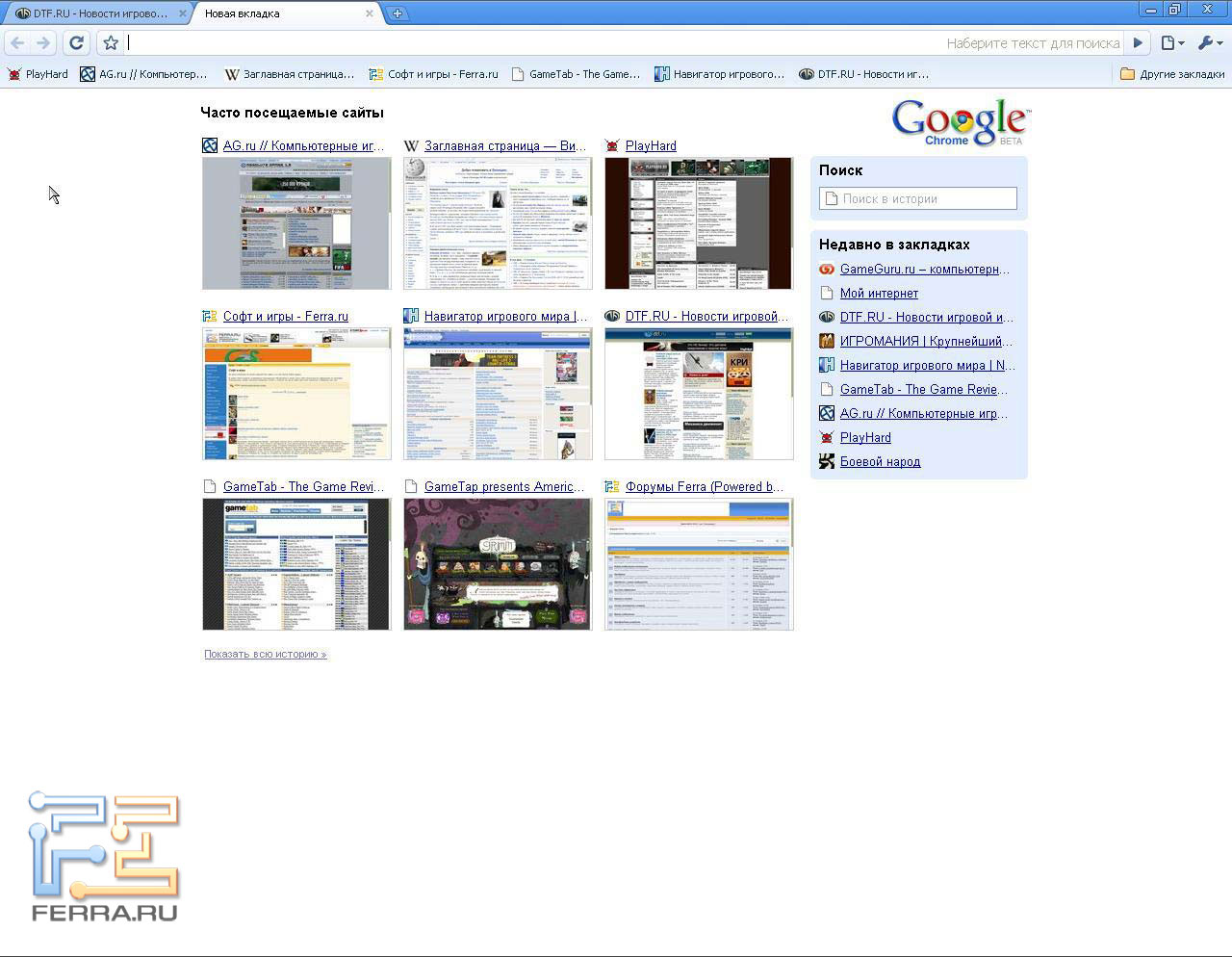Screen dimensions: 1232x957
Task: Open the wrench settings menu
Action: pyautogui.click(x=1210, y=42)
